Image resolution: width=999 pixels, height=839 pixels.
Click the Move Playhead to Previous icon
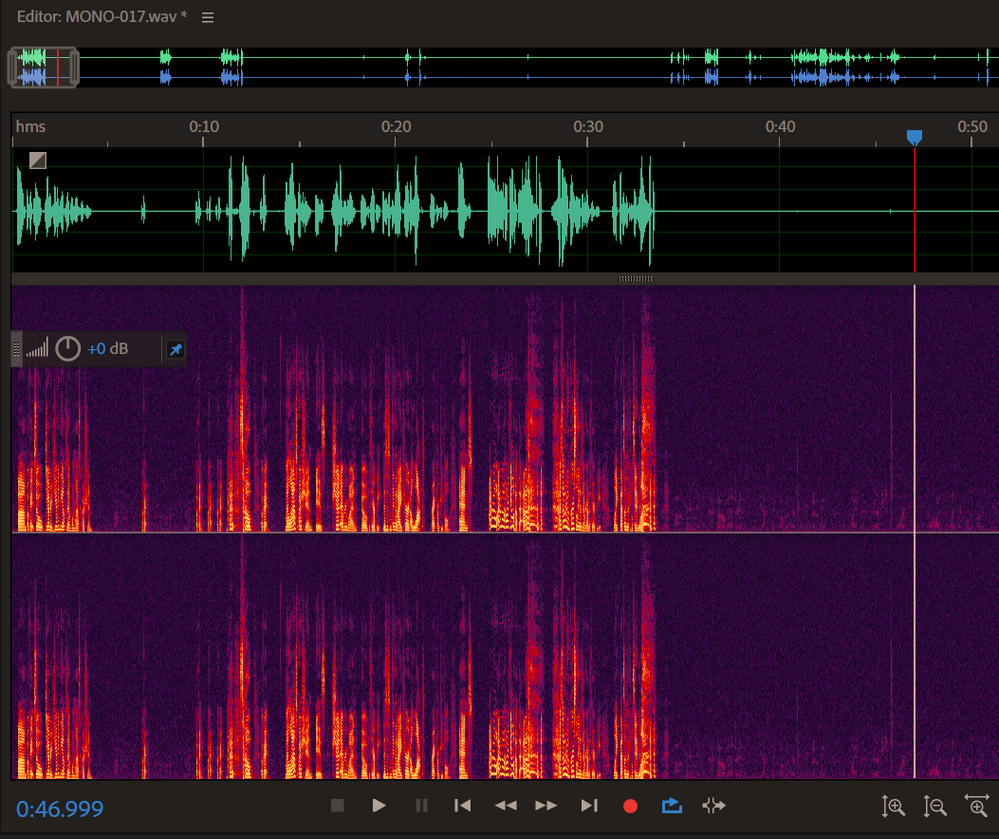[462, 805]
